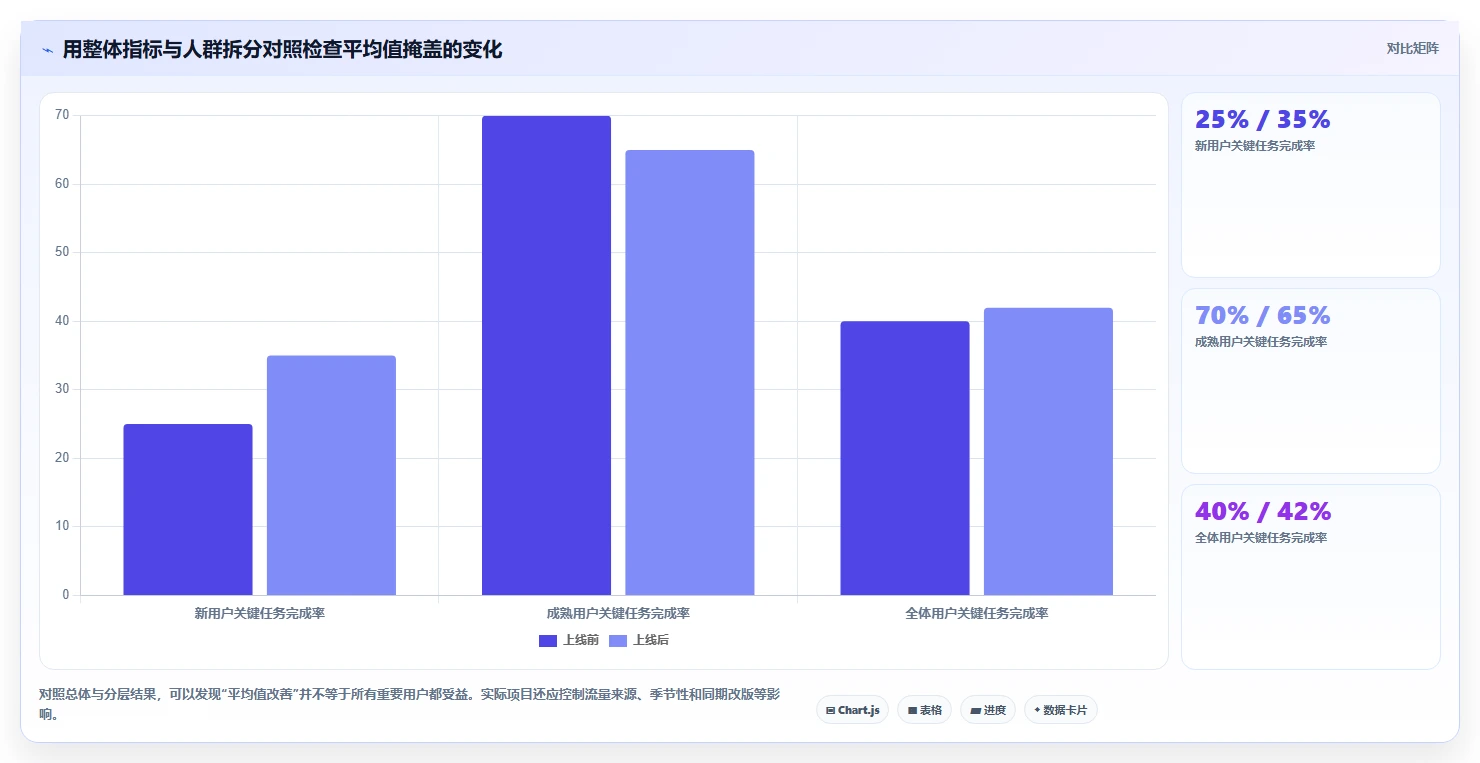1480x763 pixels.
Task: Click the 上线后 bar for 新用户关键任务完成率
Action: click(x=331, y=475)
